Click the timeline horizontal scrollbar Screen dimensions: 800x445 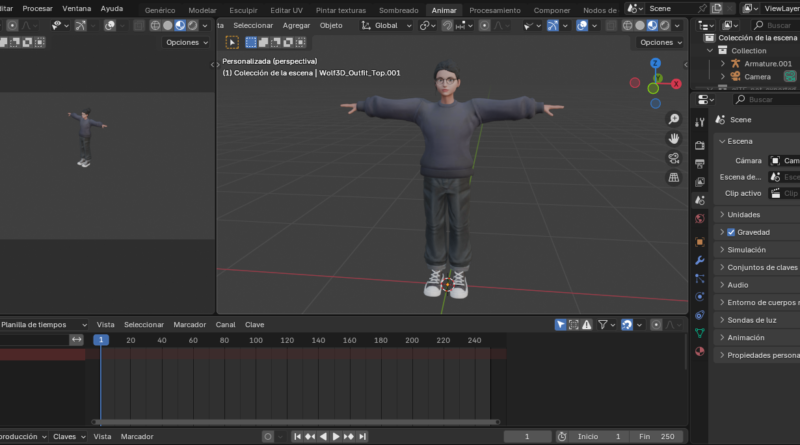click(295, 422)
